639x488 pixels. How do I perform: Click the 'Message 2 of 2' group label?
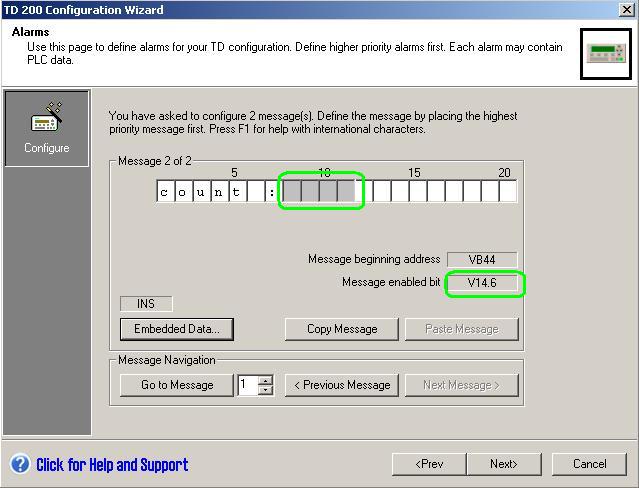point(154,161)
